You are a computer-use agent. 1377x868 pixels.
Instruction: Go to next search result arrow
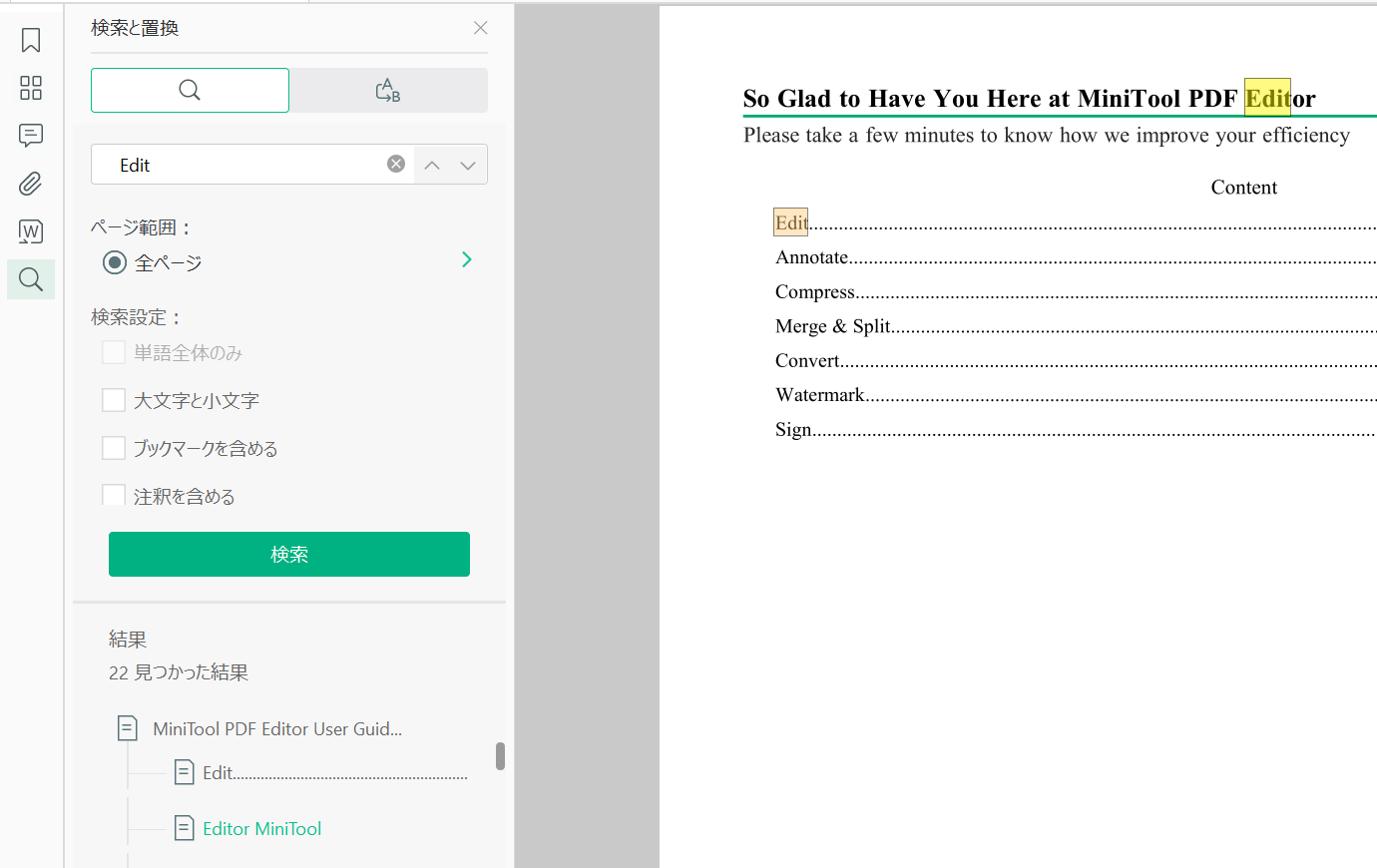(468, 165)
